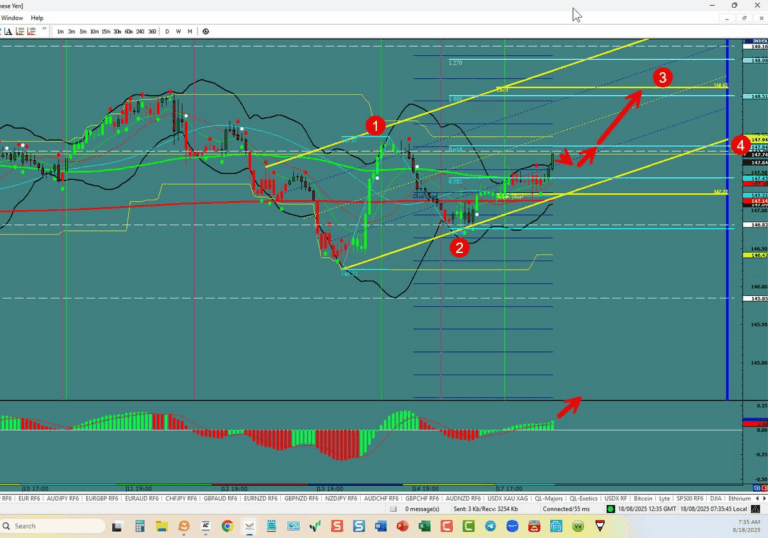Select the Ethirium tab
Screen dimensions: 768x538
739,498
